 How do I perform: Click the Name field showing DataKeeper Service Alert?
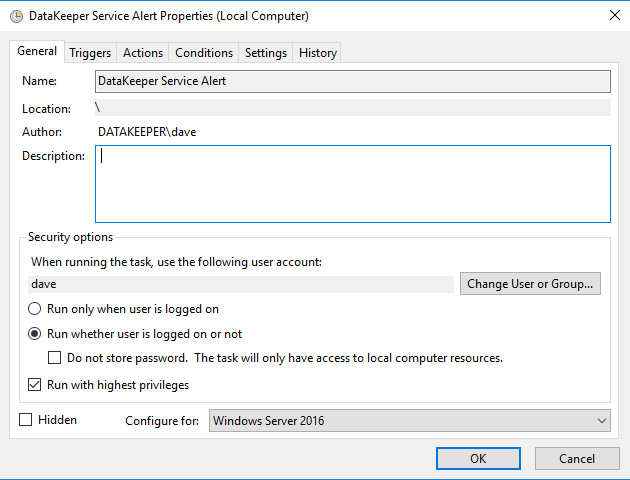tap(352, 81)
